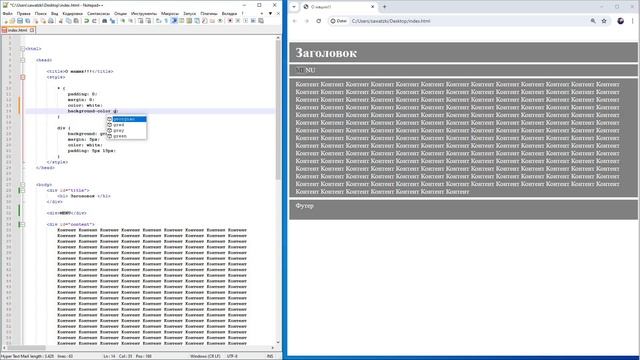Click the Paste toolbar icon

pos(76,21)
